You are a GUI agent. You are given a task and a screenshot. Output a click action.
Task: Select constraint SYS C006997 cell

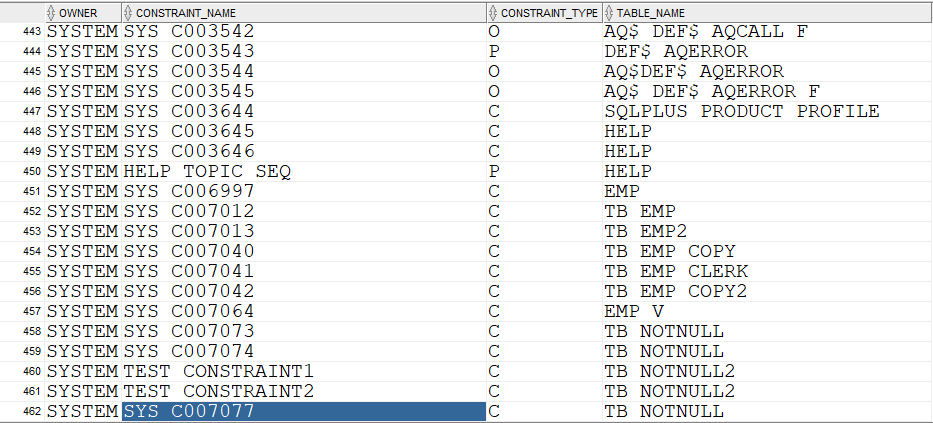[304, 192]
